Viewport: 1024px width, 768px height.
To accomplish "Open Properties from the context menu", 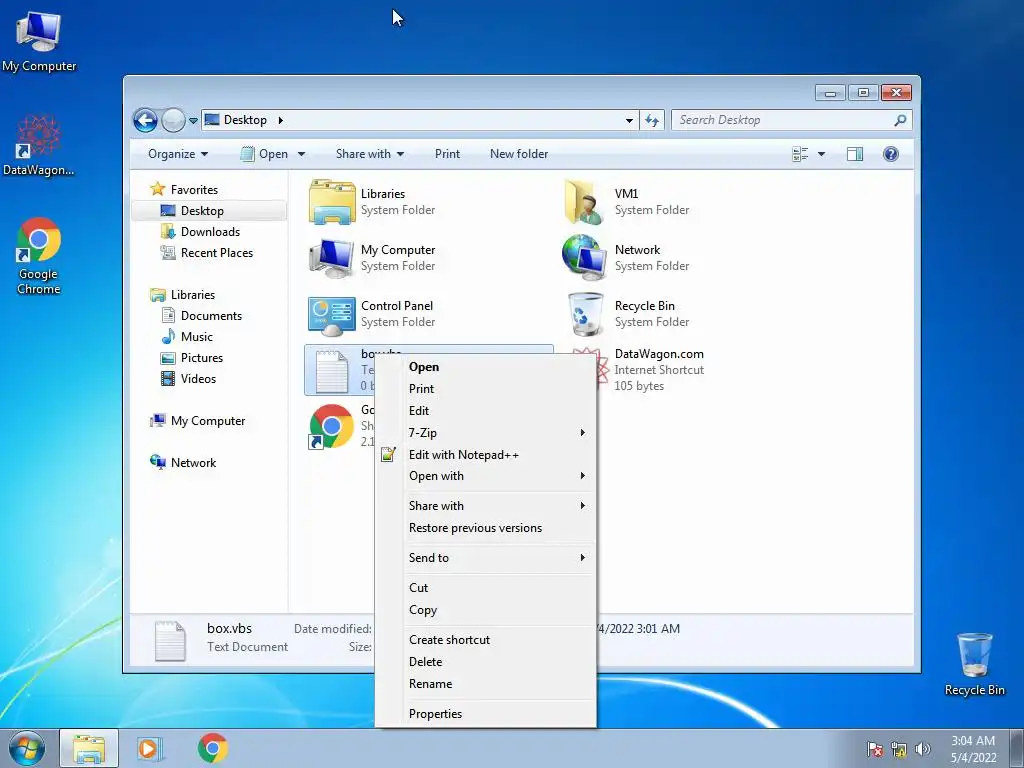I will [x=487, y=714].
